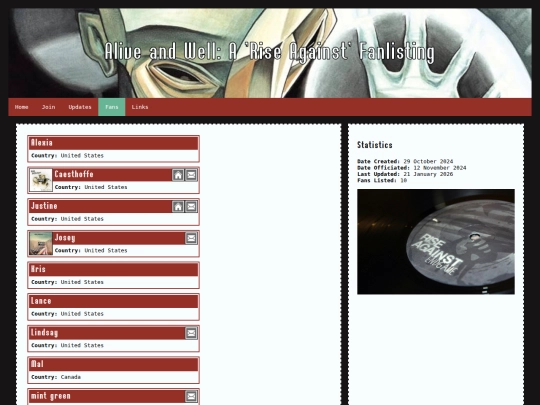Click the Statistics heading
The width and height of the screenshot is (540, 405).
(x=375, y=145)
